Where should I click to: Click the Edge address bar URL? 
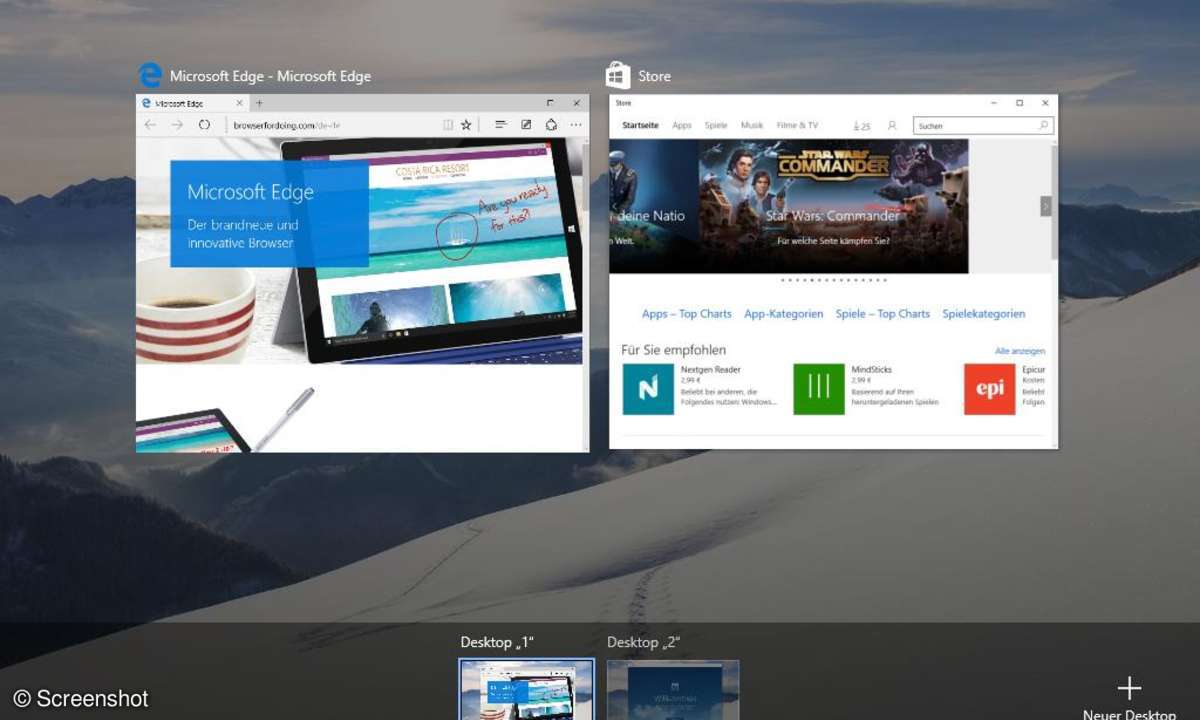tap(287, 125)
